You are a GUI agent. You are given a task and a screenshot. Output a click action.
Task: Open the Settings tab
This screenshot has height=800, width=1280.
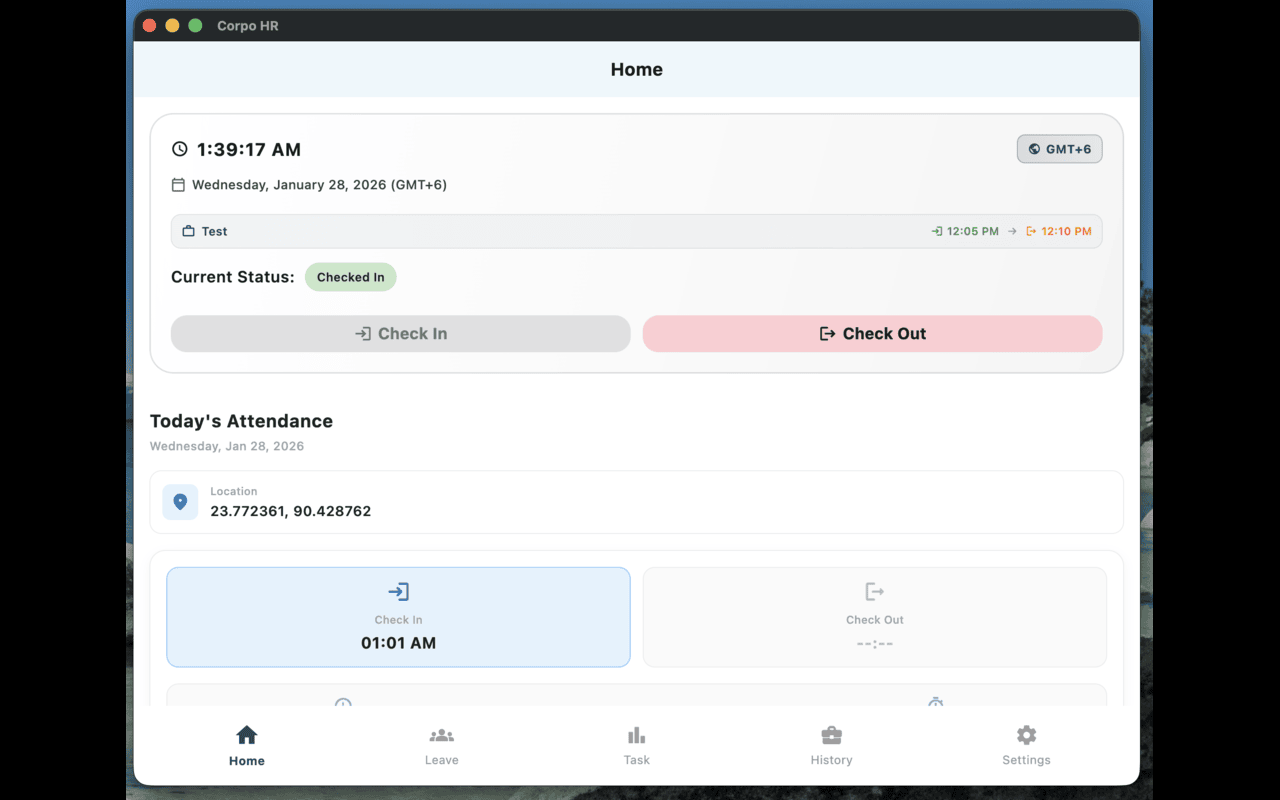[1026, 746]
